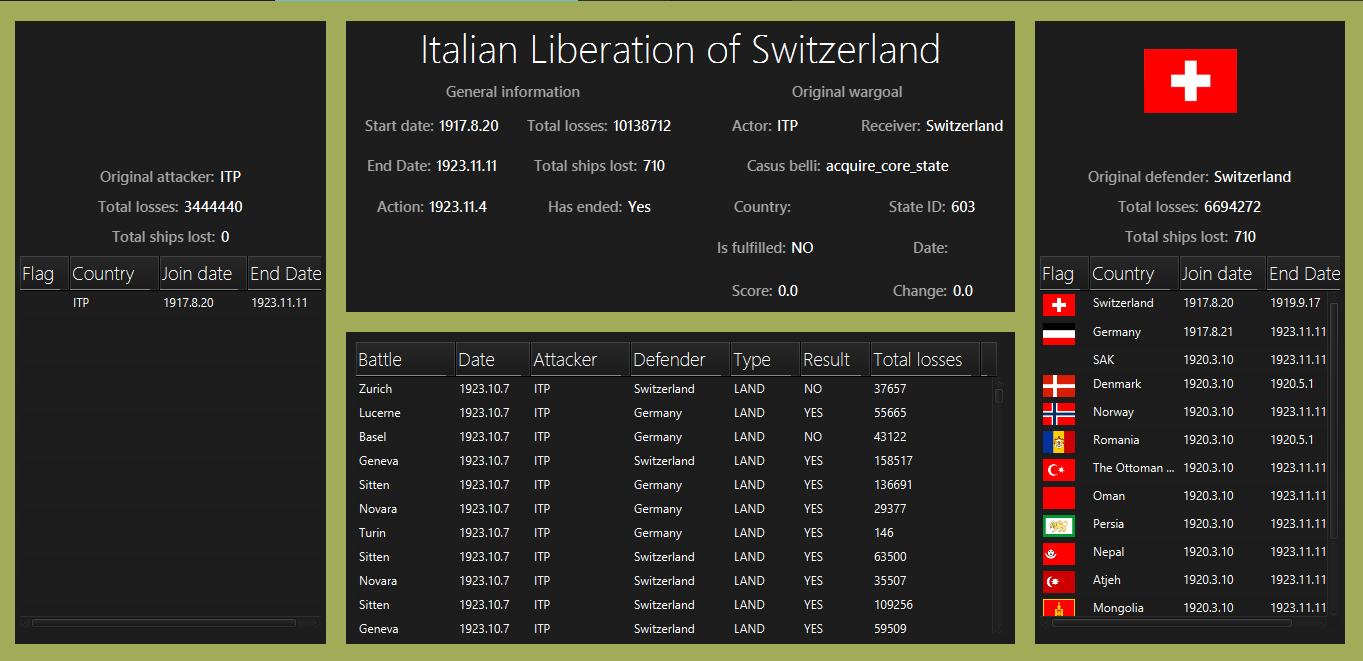Click the Germany flag icon

pyautogui.click(x=1058, y=333)
